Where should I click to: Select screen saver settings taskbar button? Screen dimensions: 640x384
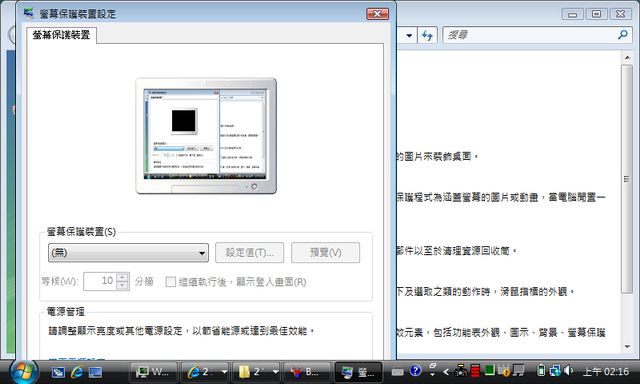point(358,372)
